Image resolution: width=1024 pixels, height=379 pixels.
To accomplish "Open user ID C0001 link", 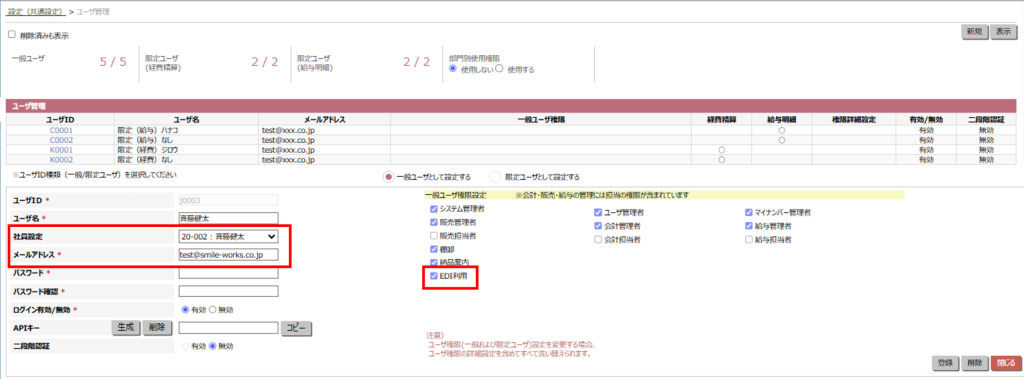I will click(61, 130).
